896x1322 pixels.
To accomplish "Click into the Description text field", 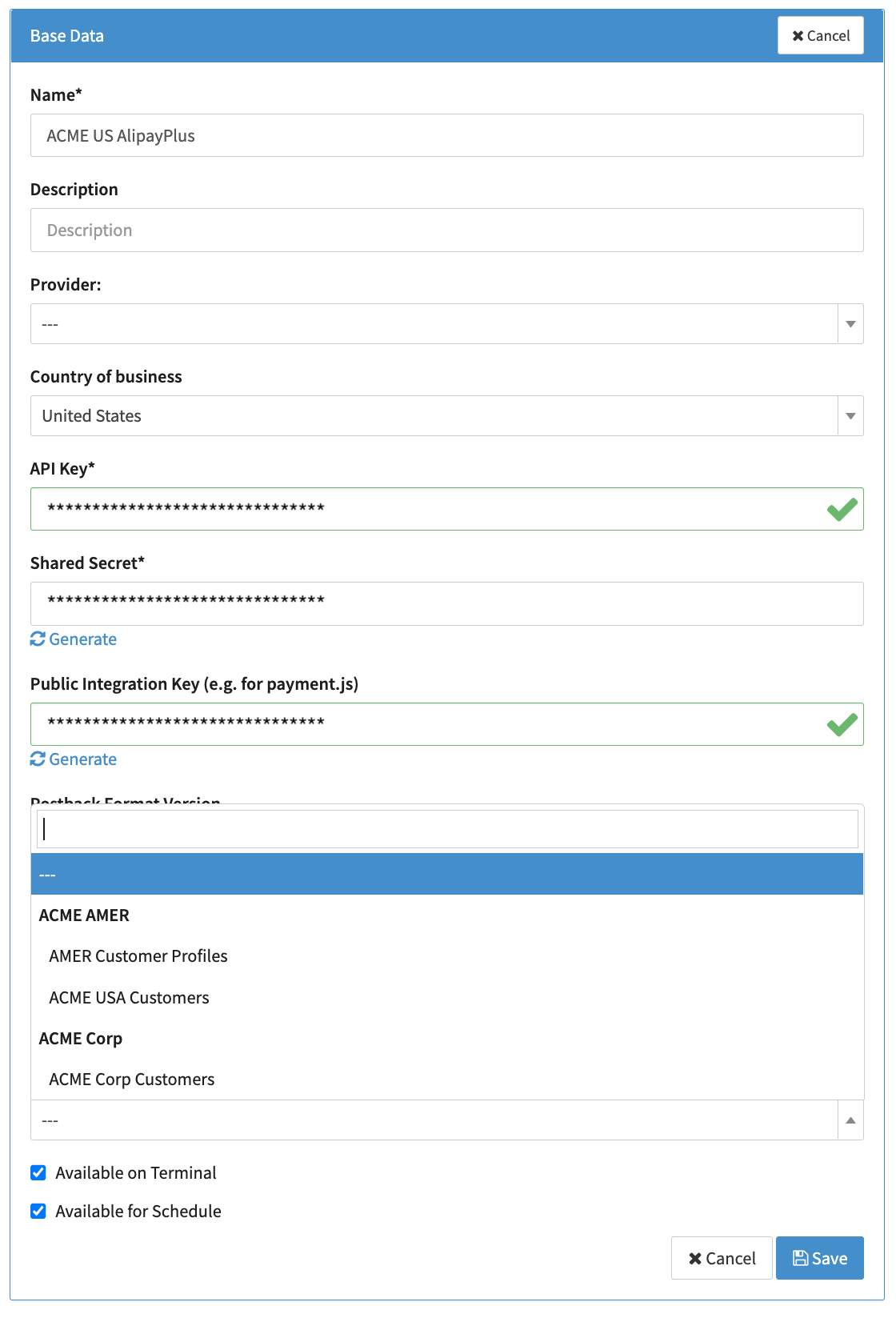I will (446, 230).
